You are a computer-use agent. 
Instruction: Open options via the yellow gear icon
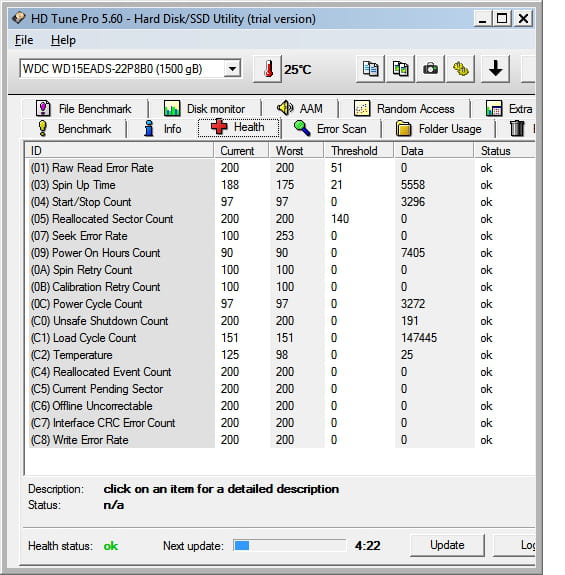click(x=461, y=69)
